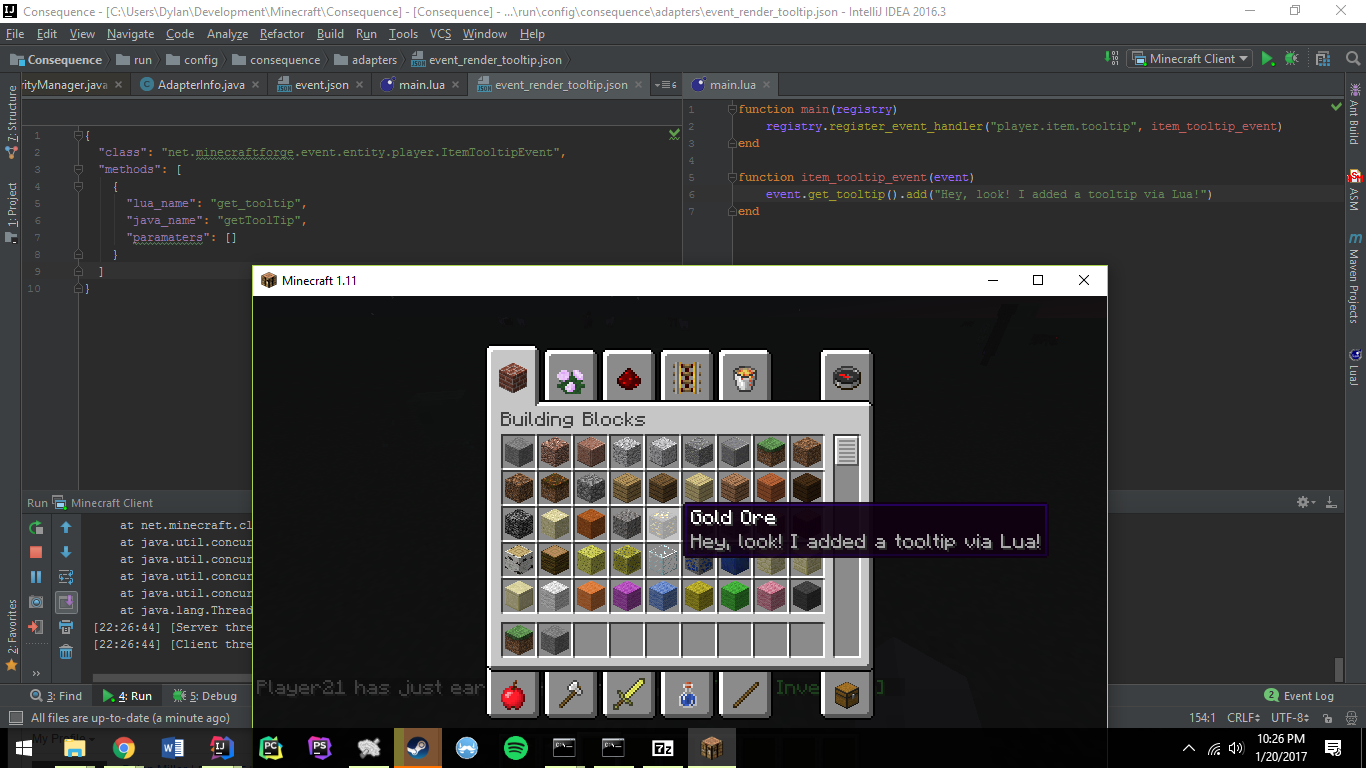Select Transportation rail tab in Minecraft
Viewport: 1366px width, 768px height.
686,377
